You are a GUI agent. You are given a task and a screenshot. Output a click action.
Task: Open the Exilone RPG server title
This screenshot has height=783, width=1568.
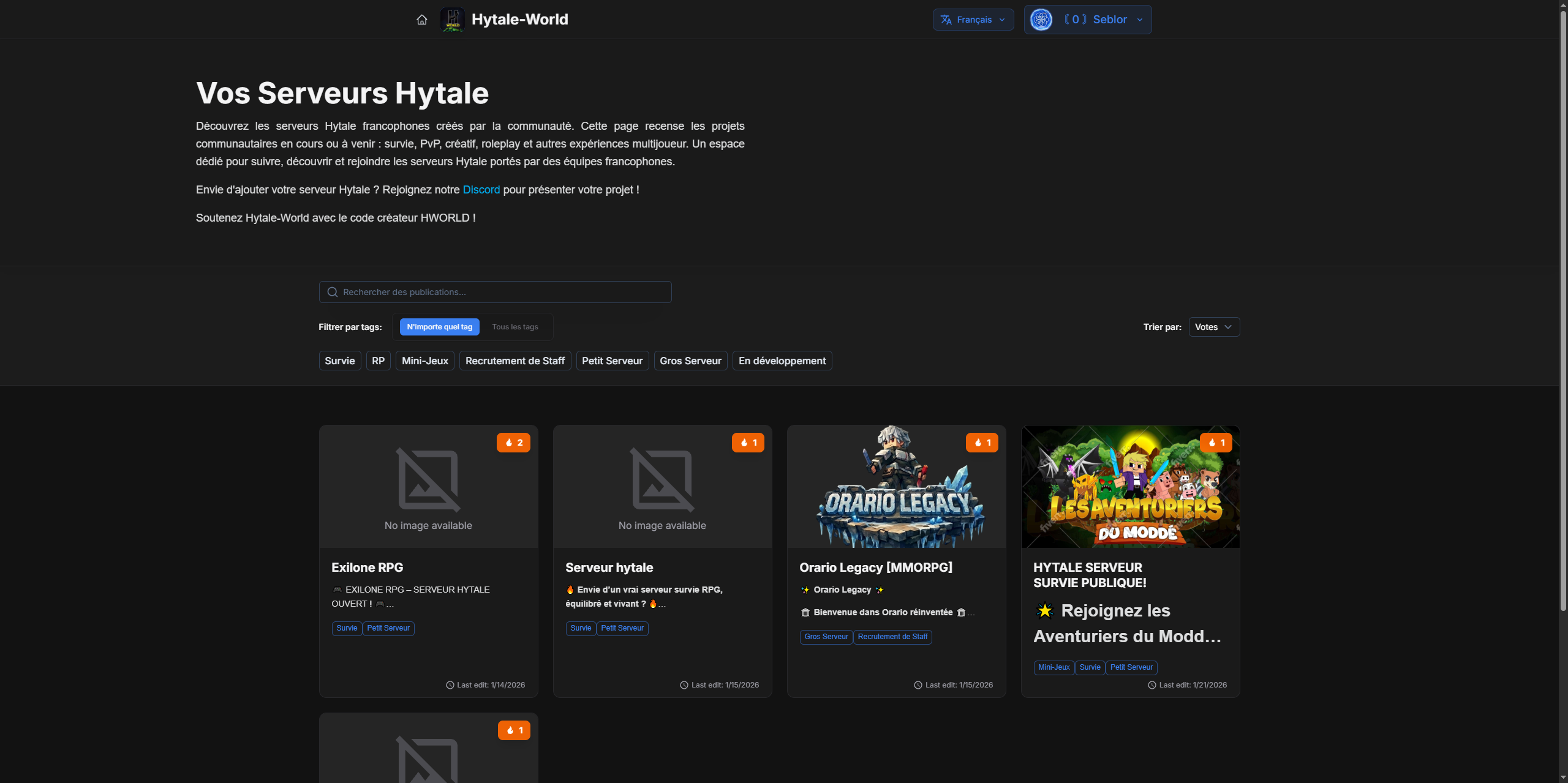pyautogui.click(x=367, y=568)
